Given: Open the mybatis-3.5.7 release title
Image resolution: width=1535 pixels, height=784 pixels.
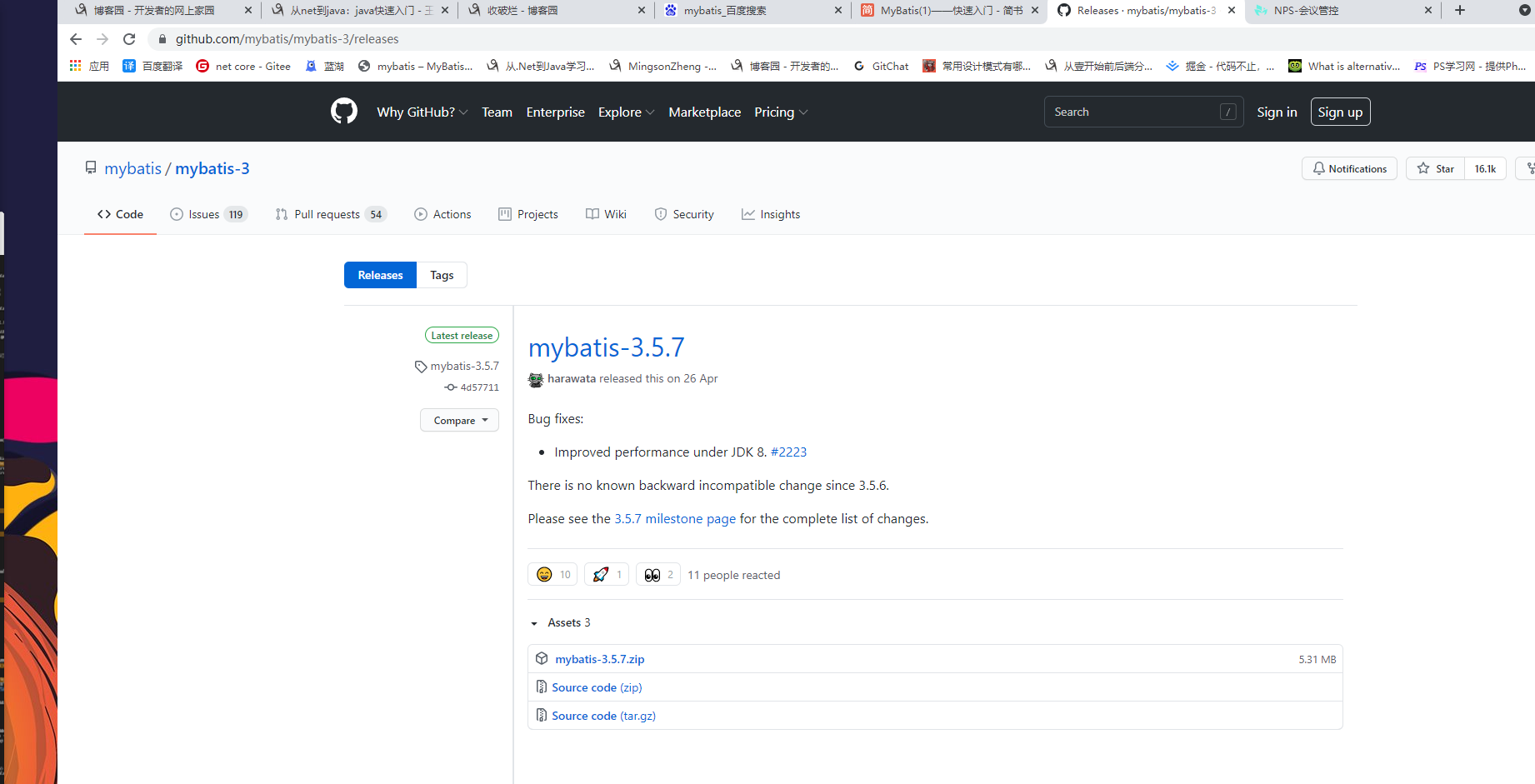Looking at the screenshot, I should point(606,347).
